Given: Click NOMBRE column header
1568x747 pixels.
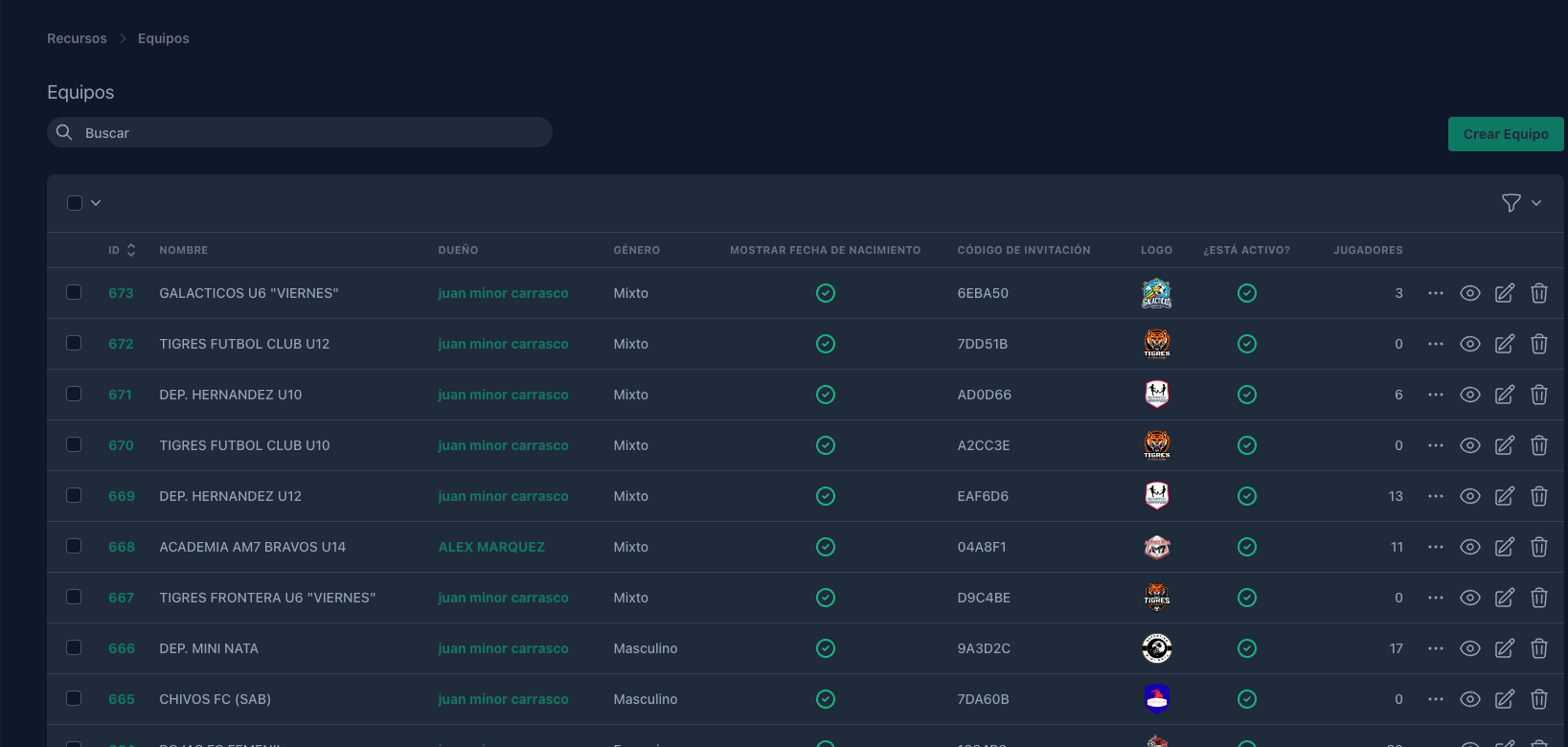Looking at the screenshot, I should coord(184,250).
